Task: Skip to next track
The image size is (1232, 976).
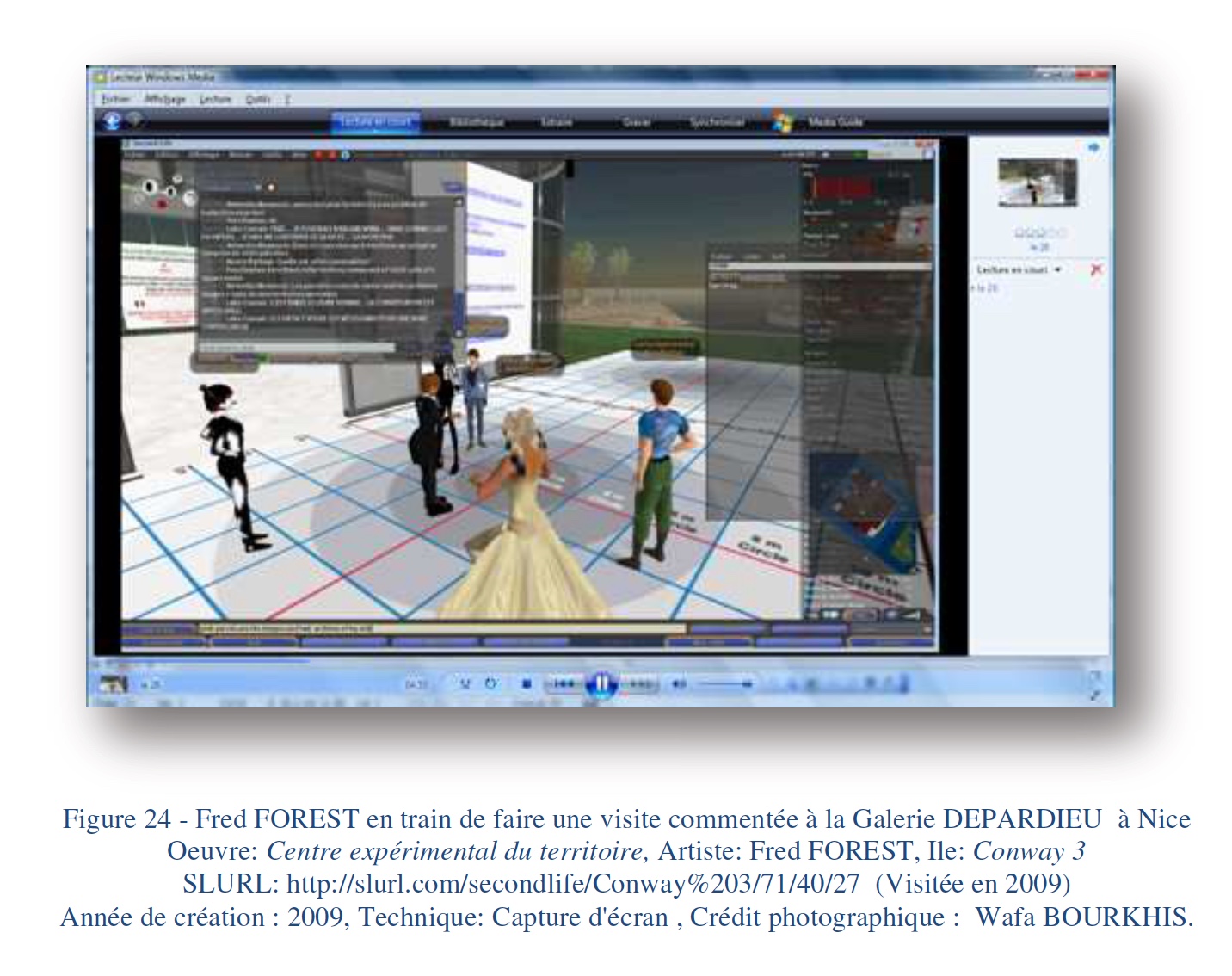Action: coord(641,684)
